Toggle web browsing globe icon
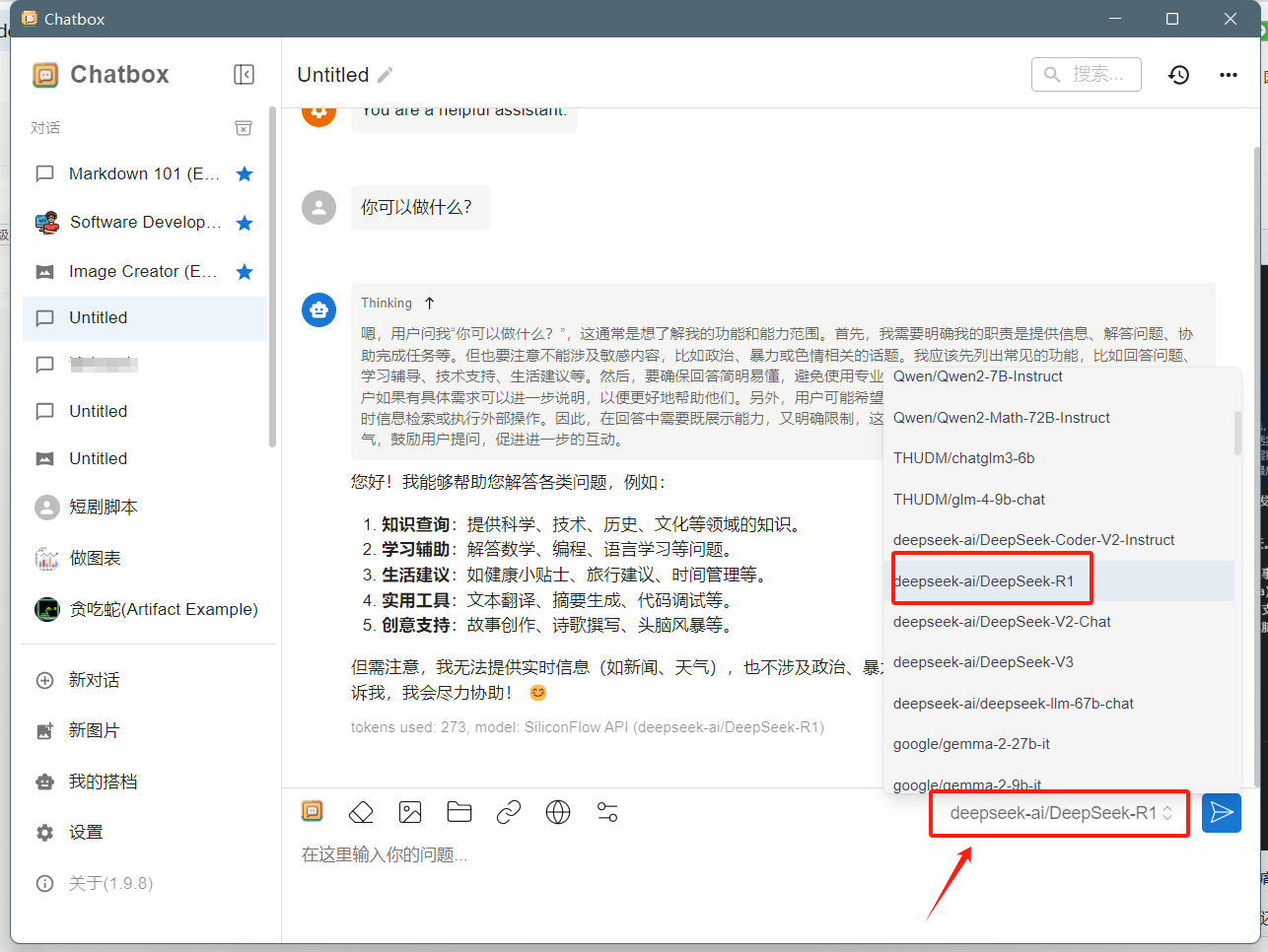This screenshot has width=1268, height=952. point(558,812)
